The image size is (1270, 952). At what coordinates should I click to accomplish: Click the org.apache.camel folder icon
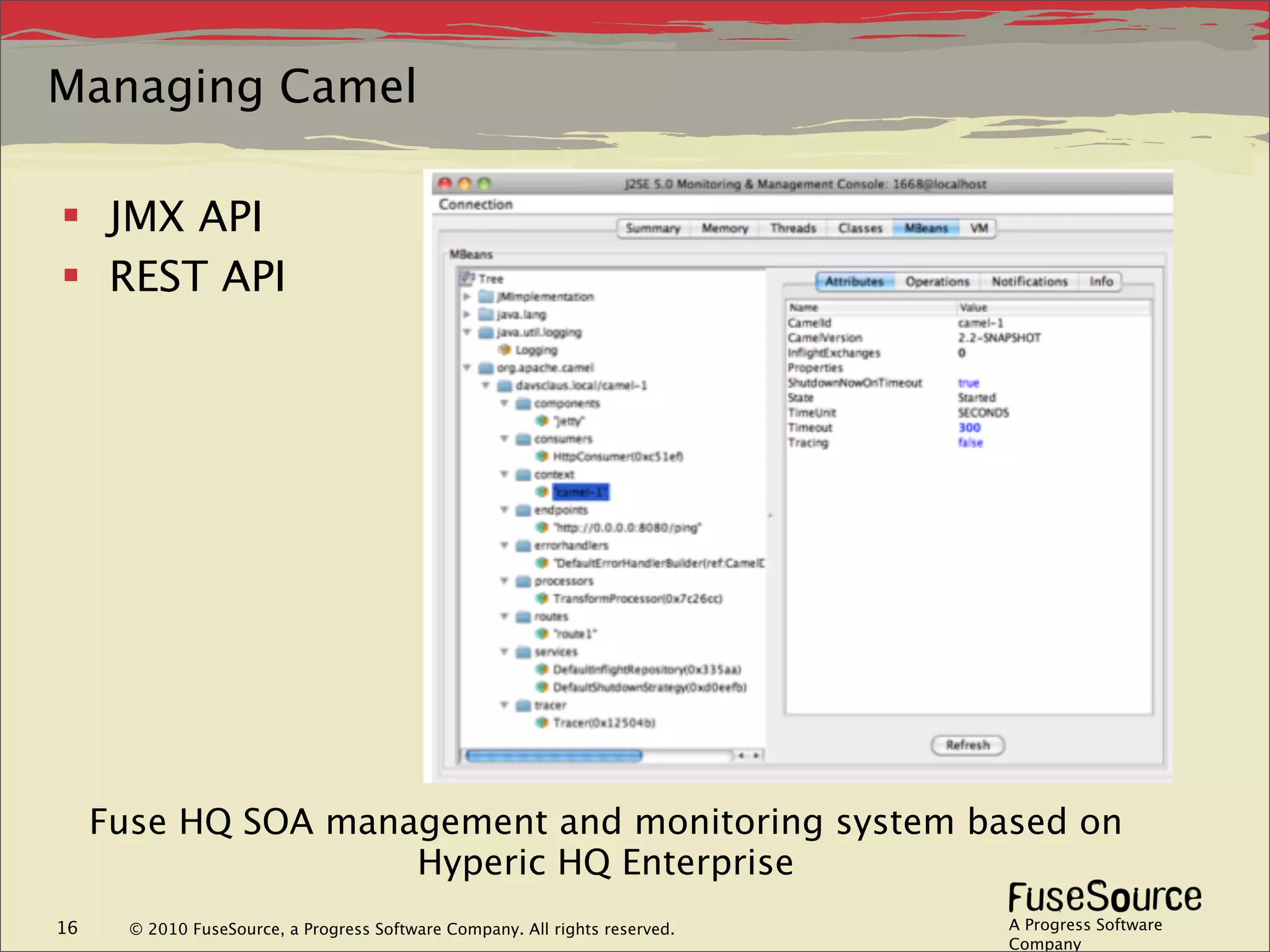coord(486,368)
